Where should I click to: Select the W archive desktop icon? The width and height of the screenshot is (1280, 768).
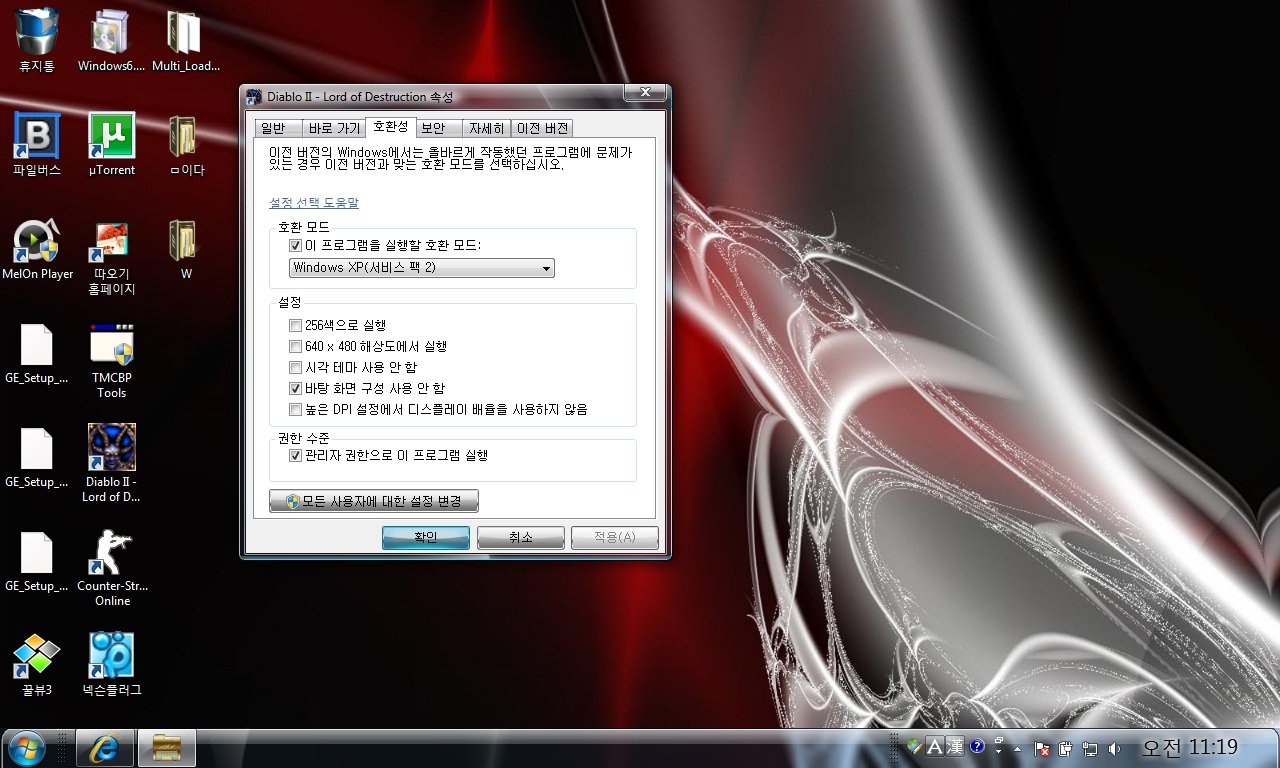185,248
